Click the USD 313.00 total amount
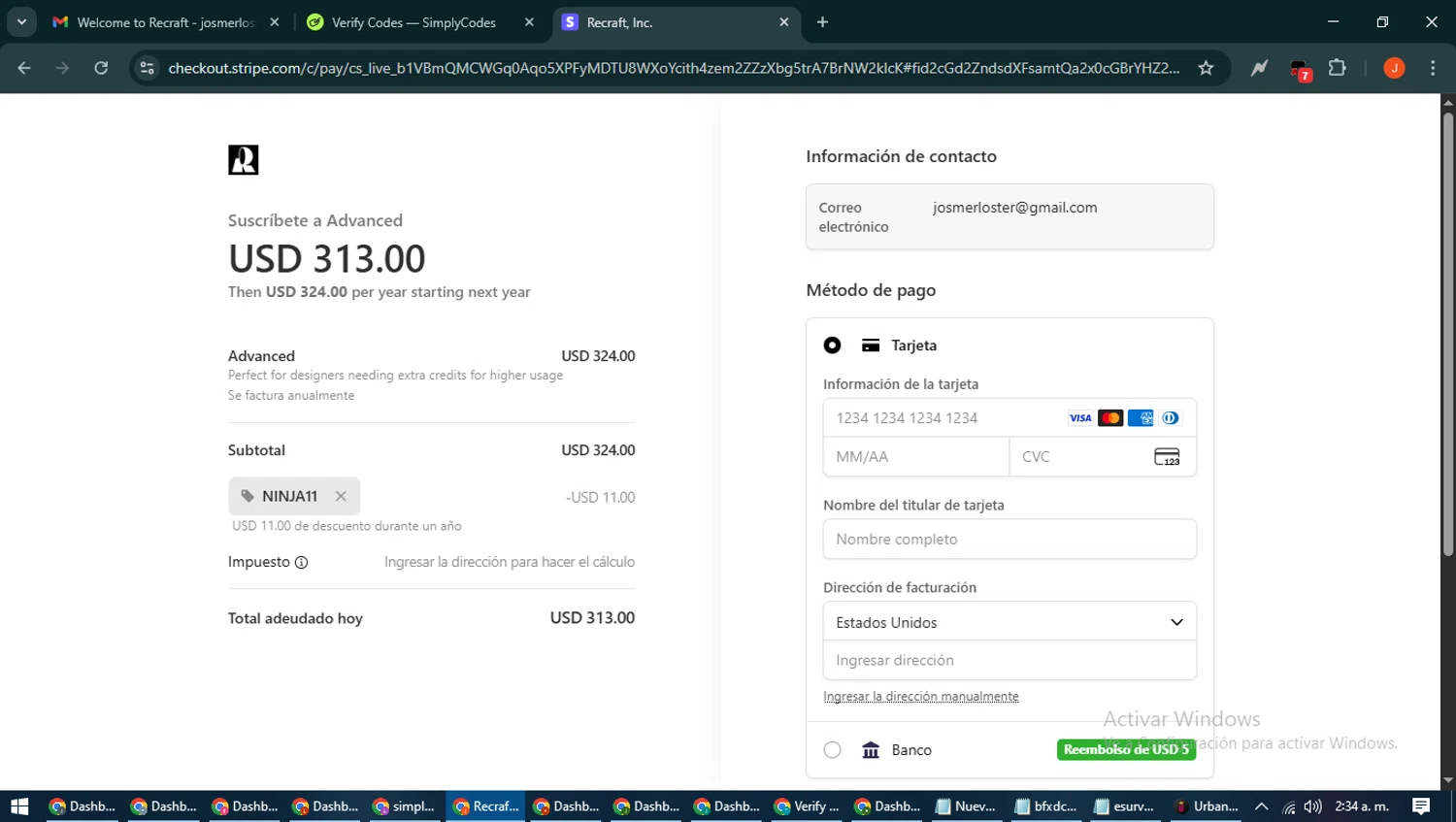This screenshot has width=1456, height=822. click(592, 618)
